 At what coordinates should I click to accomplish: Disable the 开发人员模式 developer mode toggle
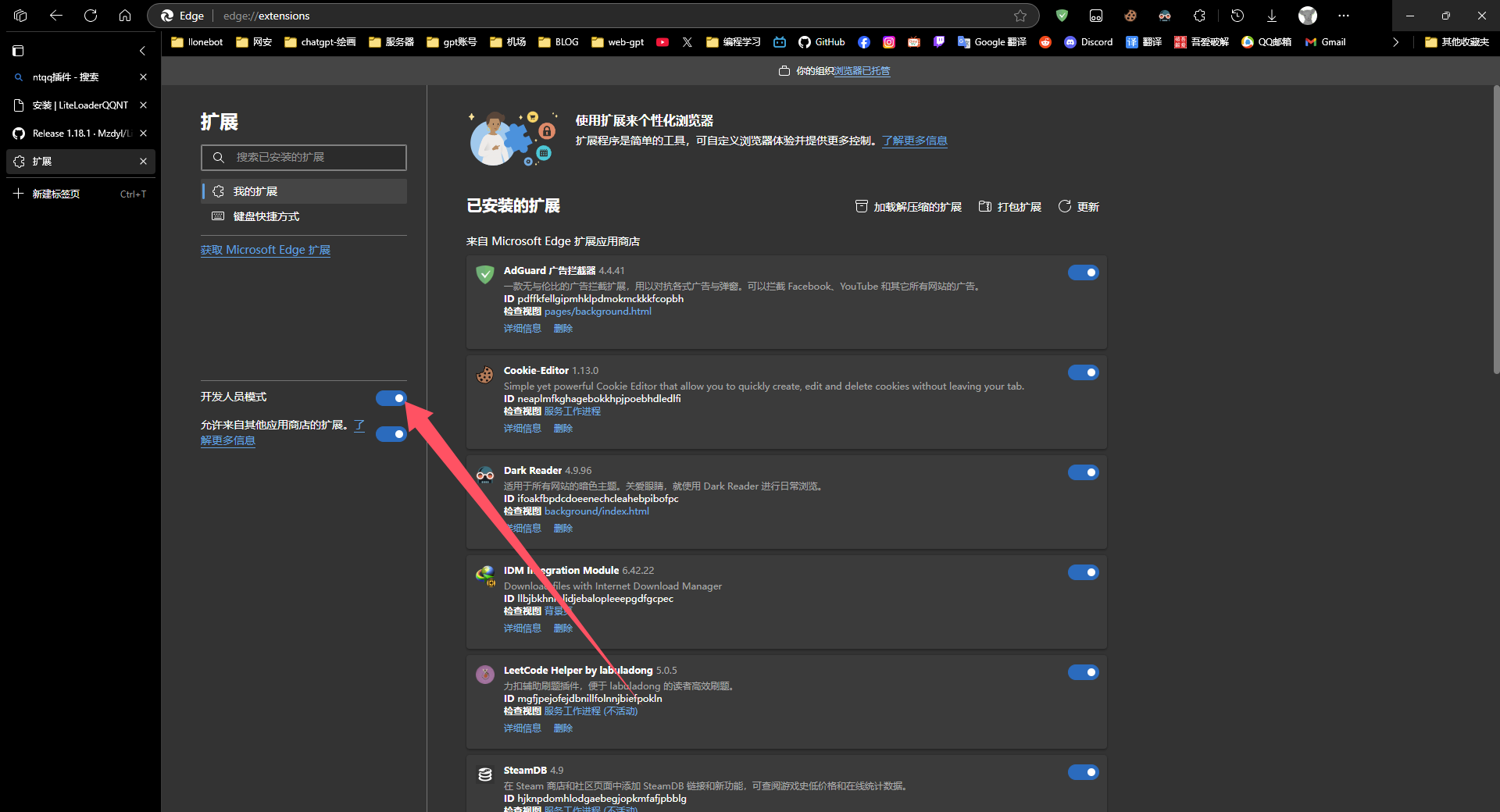[x=391, y=398]
